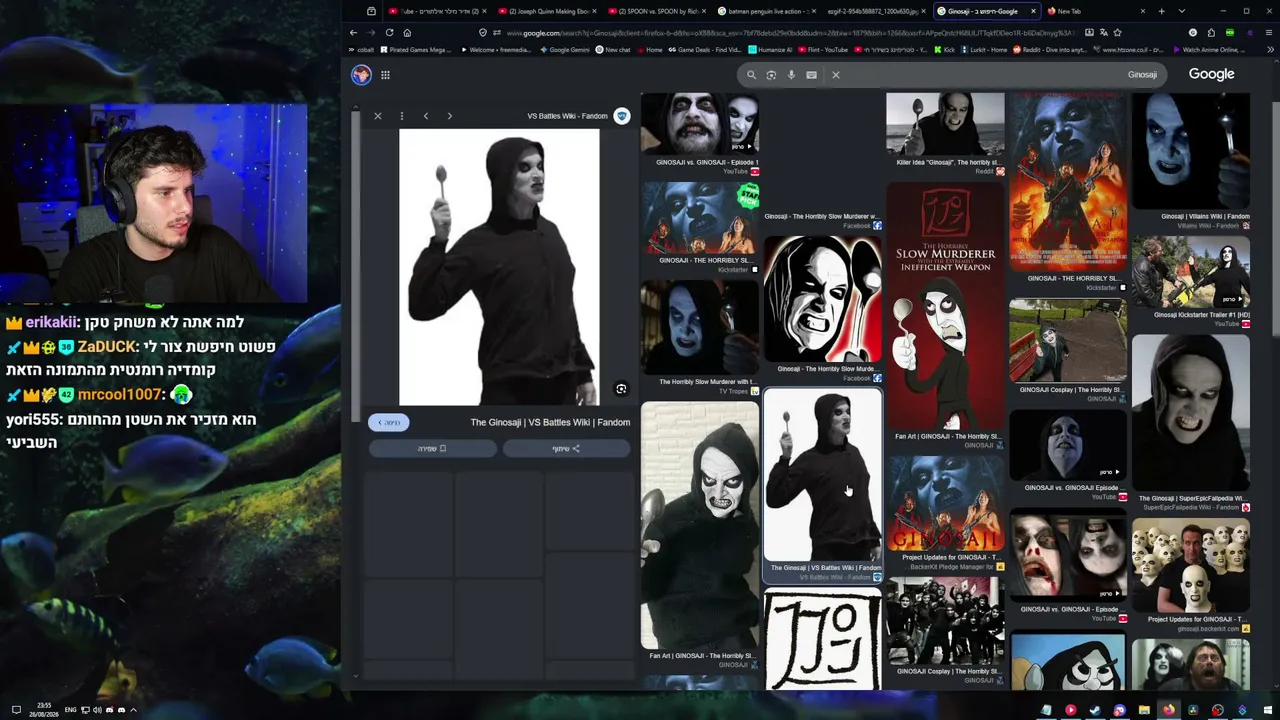
Task: Click the search field containing 'Ginosaji'
Action: tap(952, 74)
